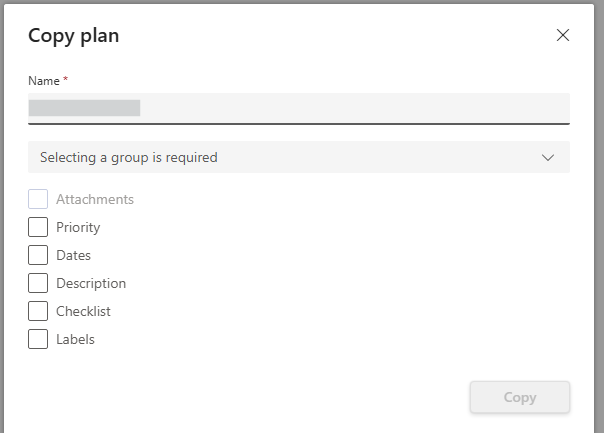Select the highlighted plan name text

84,108
